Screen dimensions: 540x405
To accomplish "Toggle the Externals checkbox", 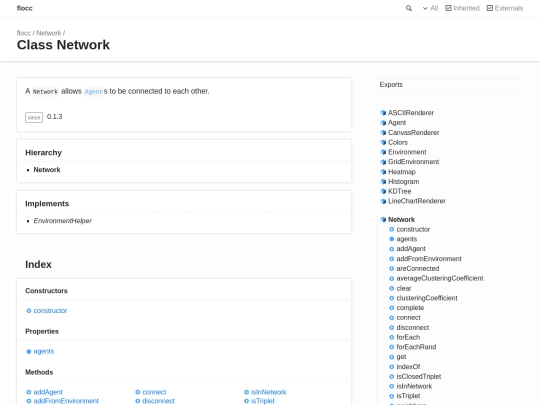I will tap(505, 8).
